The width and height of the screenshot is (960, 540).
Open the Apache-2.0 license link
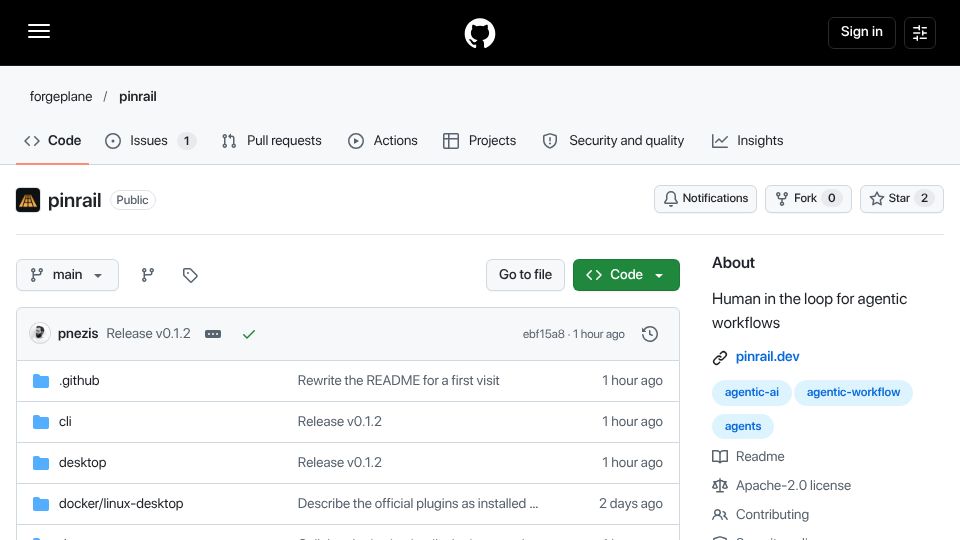(x=793, y=486)
